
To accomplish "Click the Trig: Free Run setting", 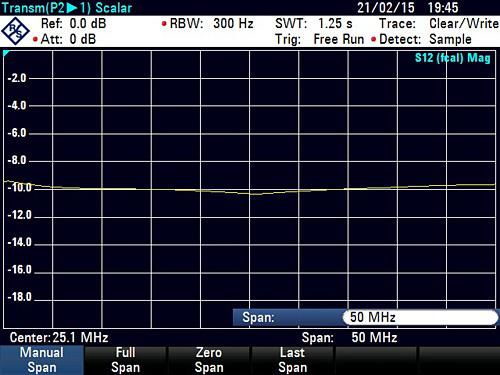I will point(319,39).
